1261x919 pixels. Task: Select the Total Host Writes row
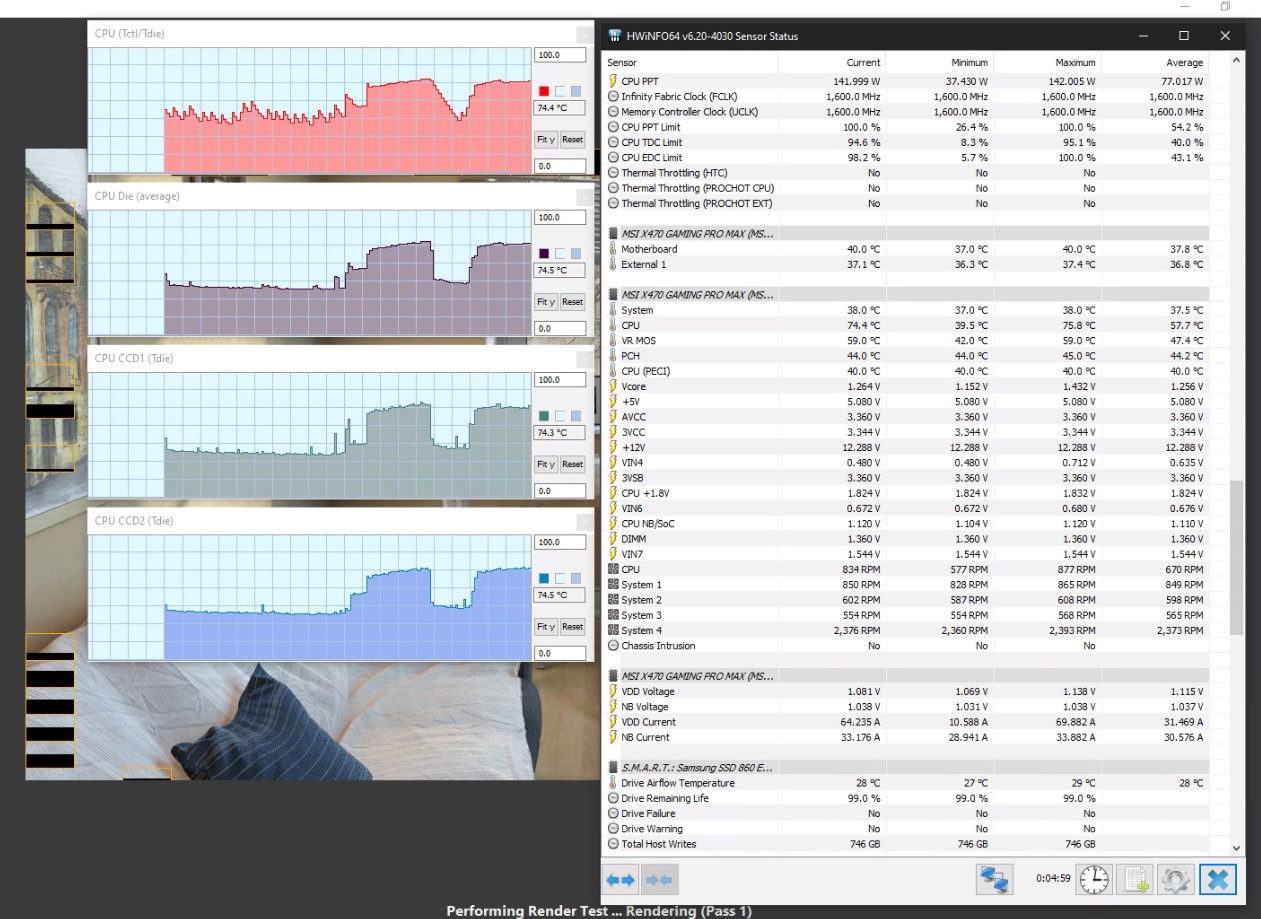point(906,844)
